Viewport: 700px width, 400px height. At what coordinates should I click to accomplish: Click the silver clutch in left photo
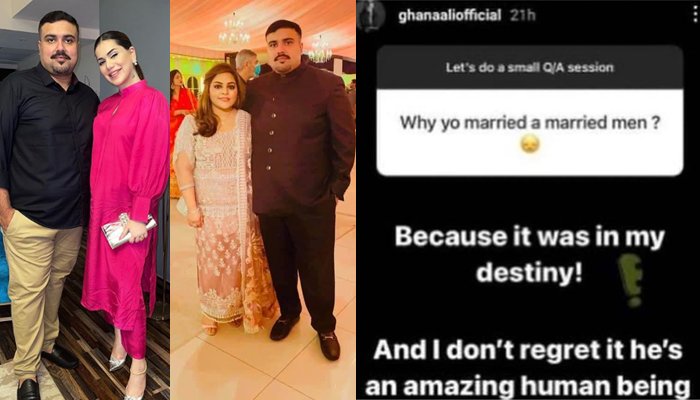click(x=129, y=229)
